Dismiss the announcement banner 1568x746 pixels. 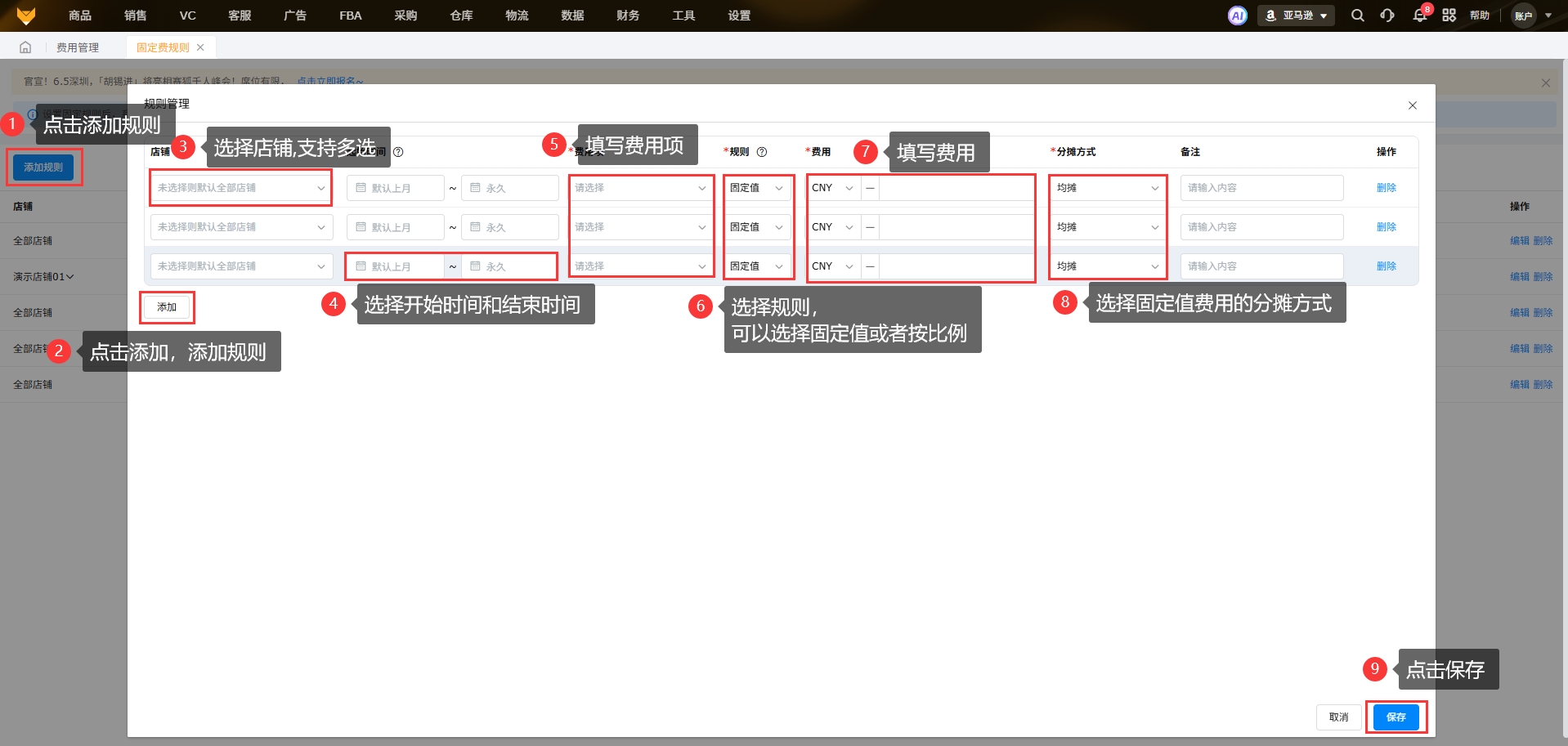click(1545, 83)
